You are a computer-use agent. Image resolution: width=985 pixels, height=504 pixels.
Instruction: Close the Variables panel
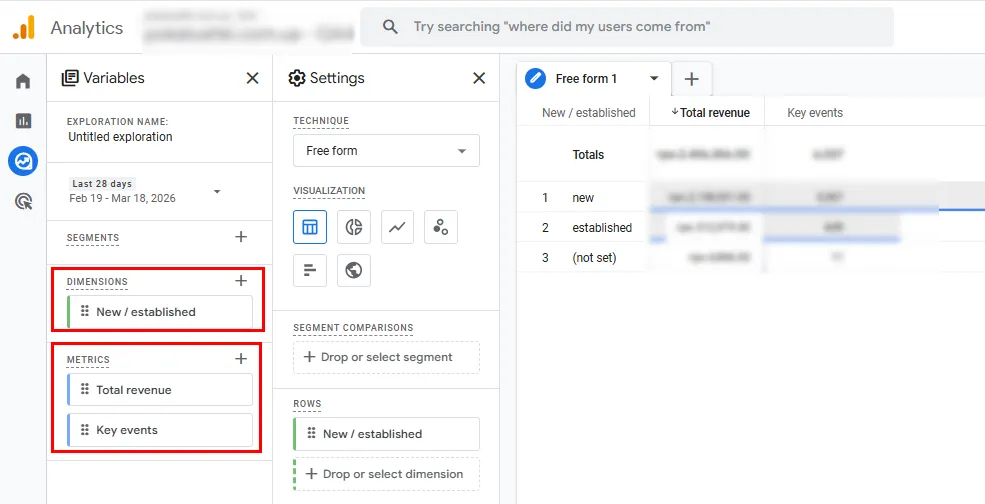pyautogui.click(x=252, y=78)
